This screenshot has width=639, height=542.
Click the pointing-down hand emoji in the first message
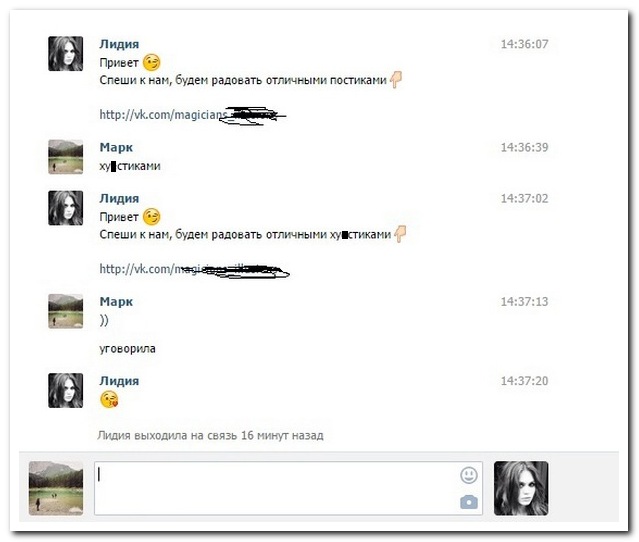click(396, 79)
